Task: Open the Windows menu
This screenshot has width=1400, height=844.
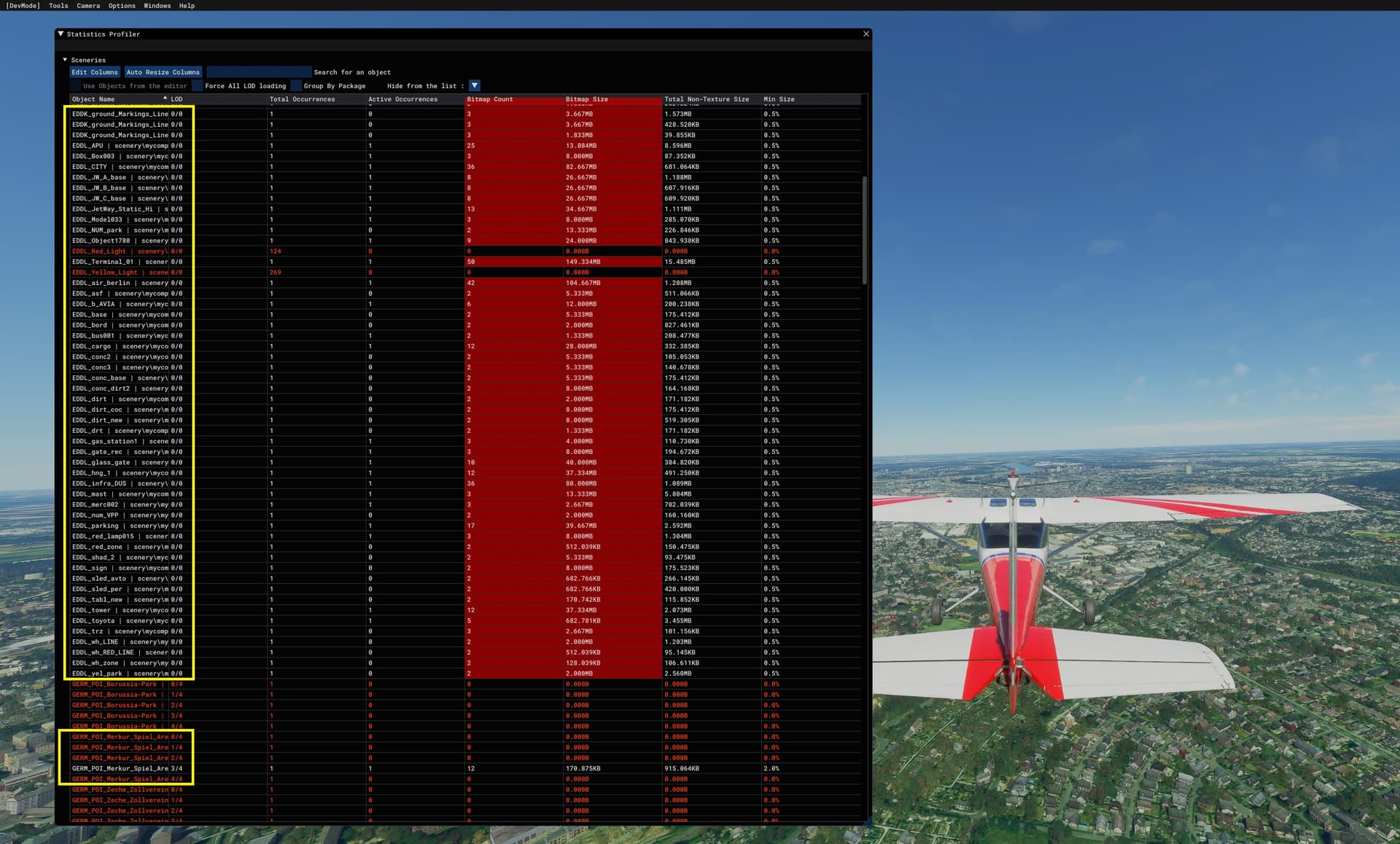Action: pos(157,6)
